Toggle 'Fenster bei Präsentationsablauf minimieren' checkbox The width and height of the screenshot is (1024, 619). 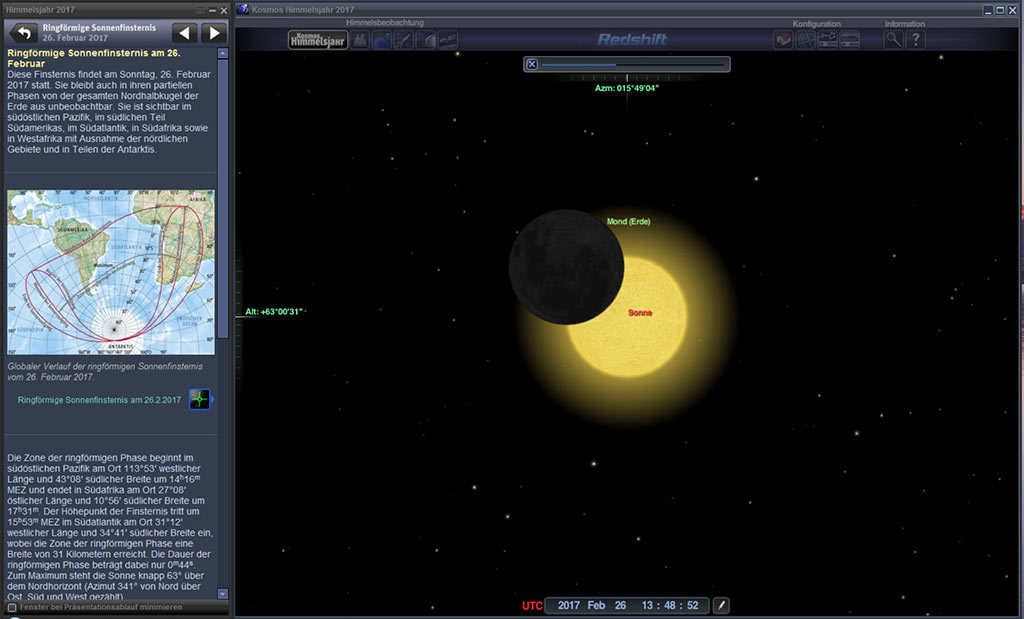12,607
